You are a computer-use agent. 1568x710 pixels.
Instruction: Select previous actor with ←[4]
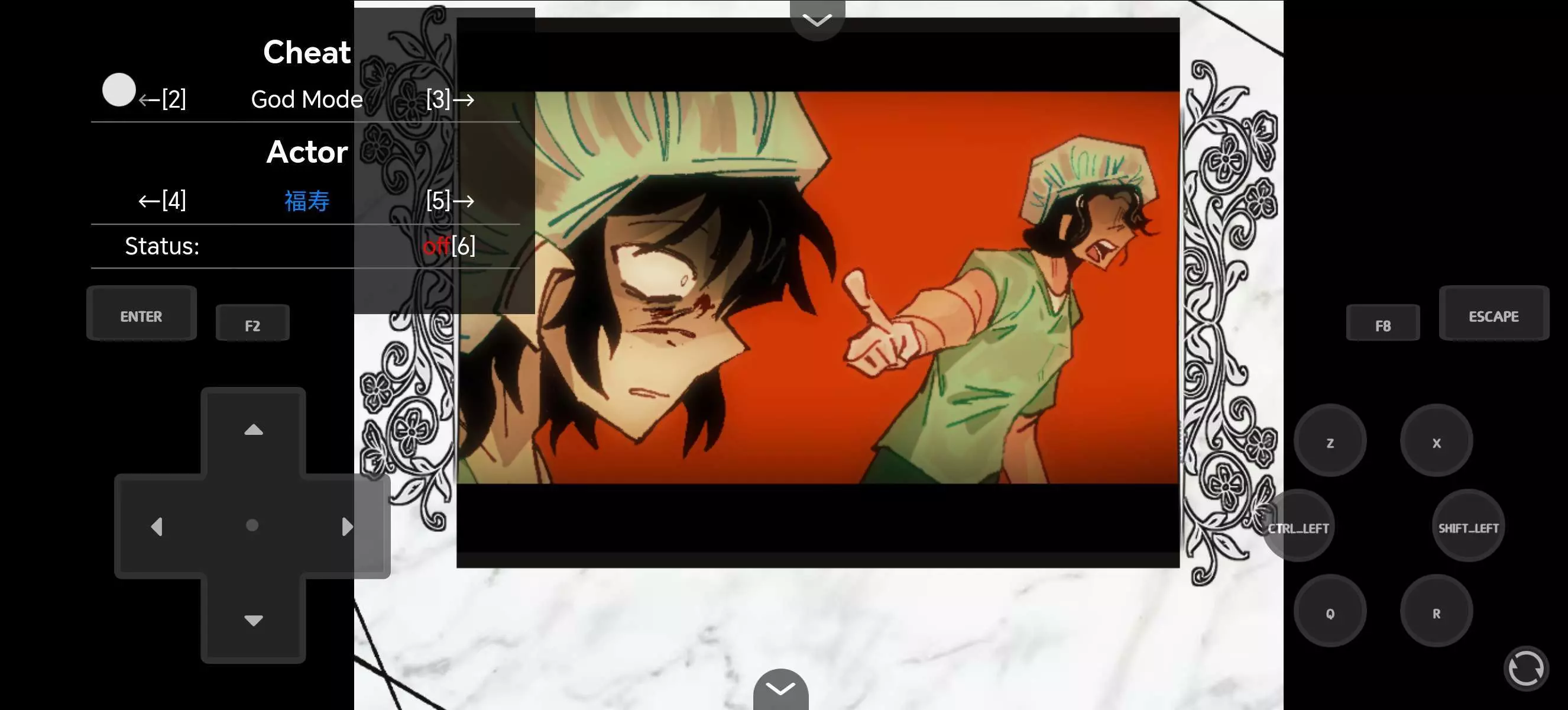162,201
